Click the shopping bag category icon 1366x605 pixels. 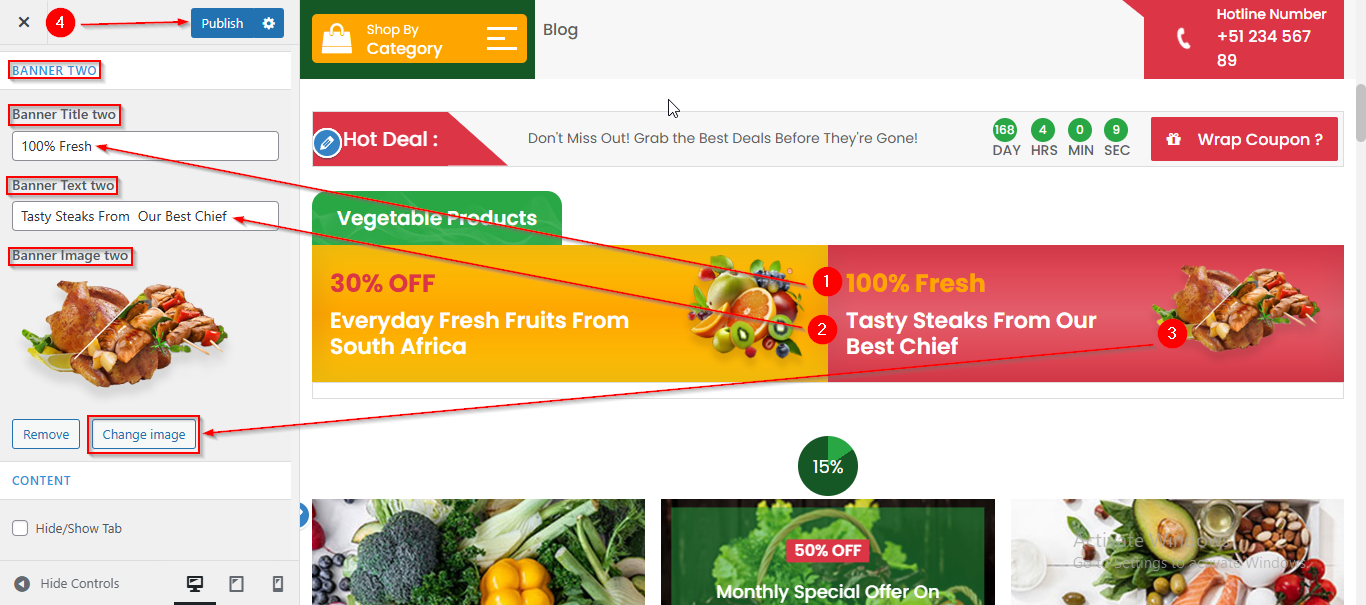click(x=337, y=39)
